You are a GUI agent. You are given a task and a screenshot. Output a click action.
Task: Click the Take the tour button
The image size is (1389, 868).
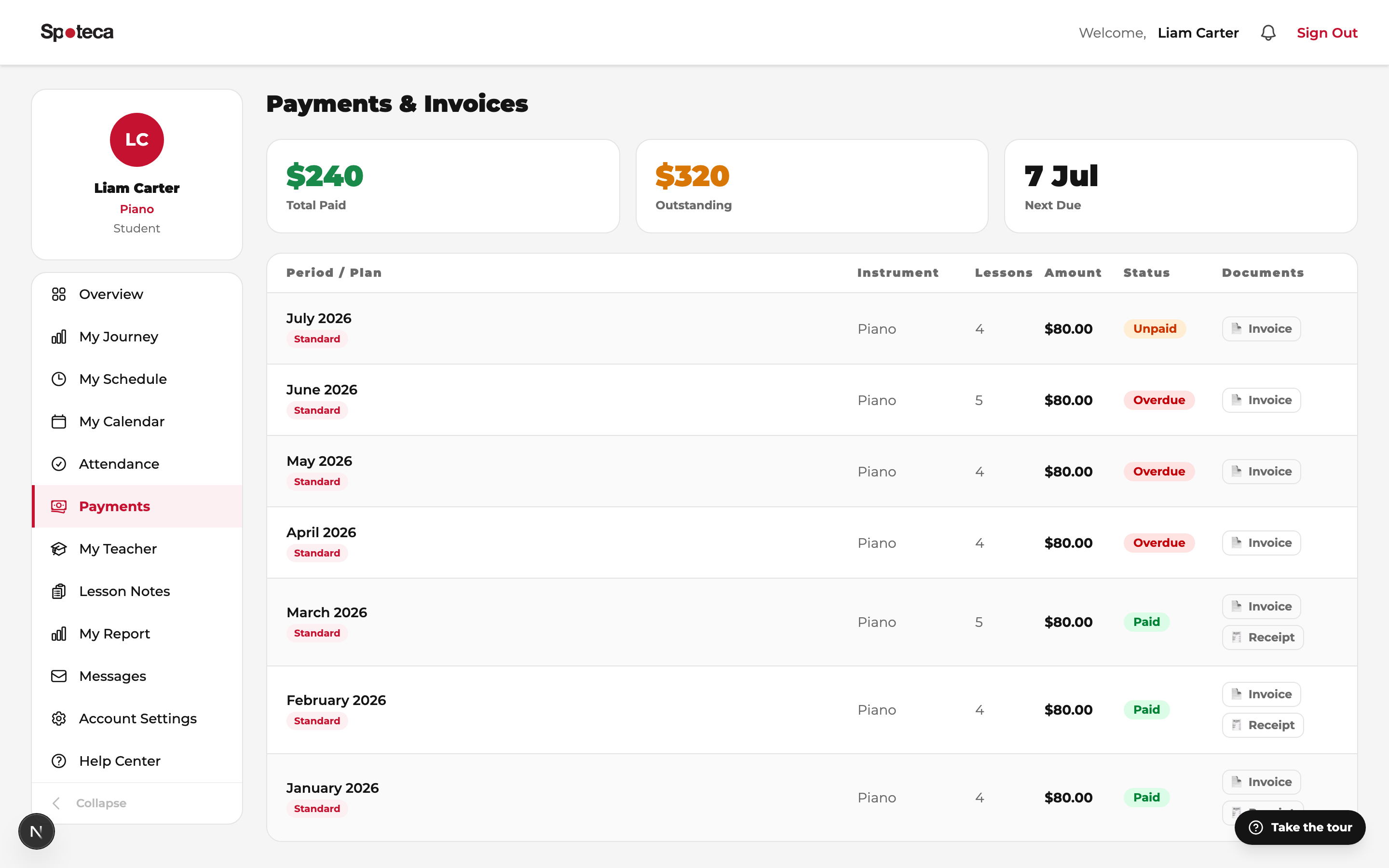(1300, 827)
